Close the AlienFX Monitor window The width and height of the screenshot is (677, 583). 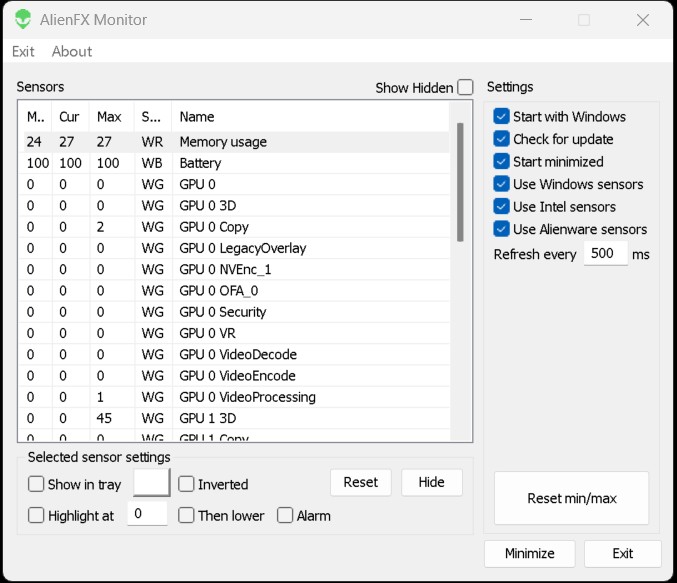click(643, 20)
